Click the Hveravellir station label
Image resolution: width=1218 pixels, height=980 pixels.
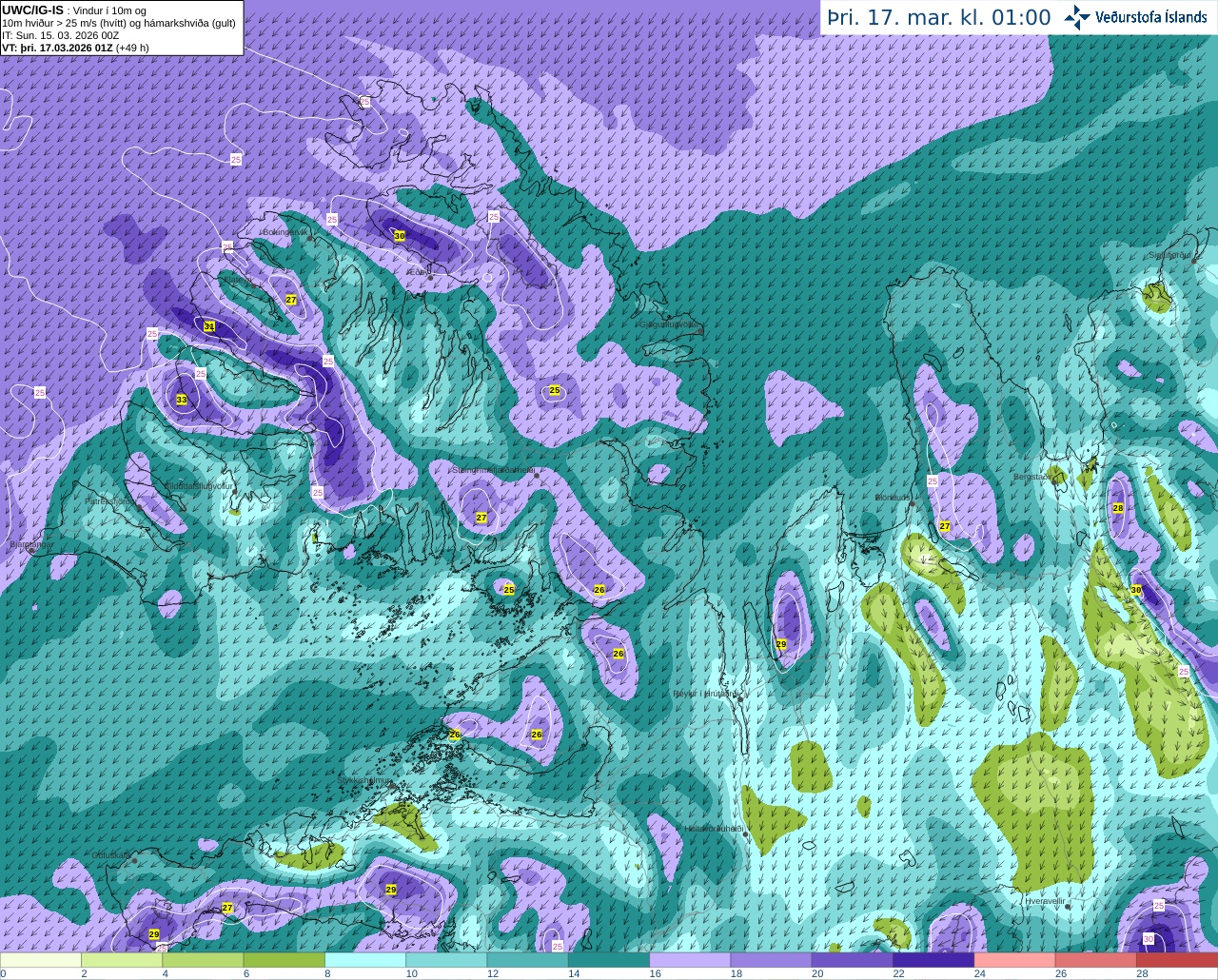1045,900
